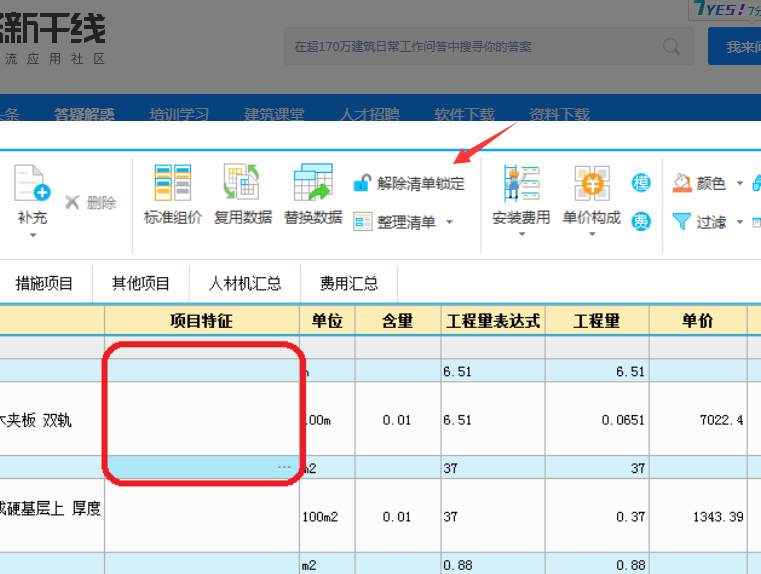Viewport: 761px width, 574px height.
Task: Open 建筑课堂 in site navigation
Action: pyautogui.click(x=274, y=115)
